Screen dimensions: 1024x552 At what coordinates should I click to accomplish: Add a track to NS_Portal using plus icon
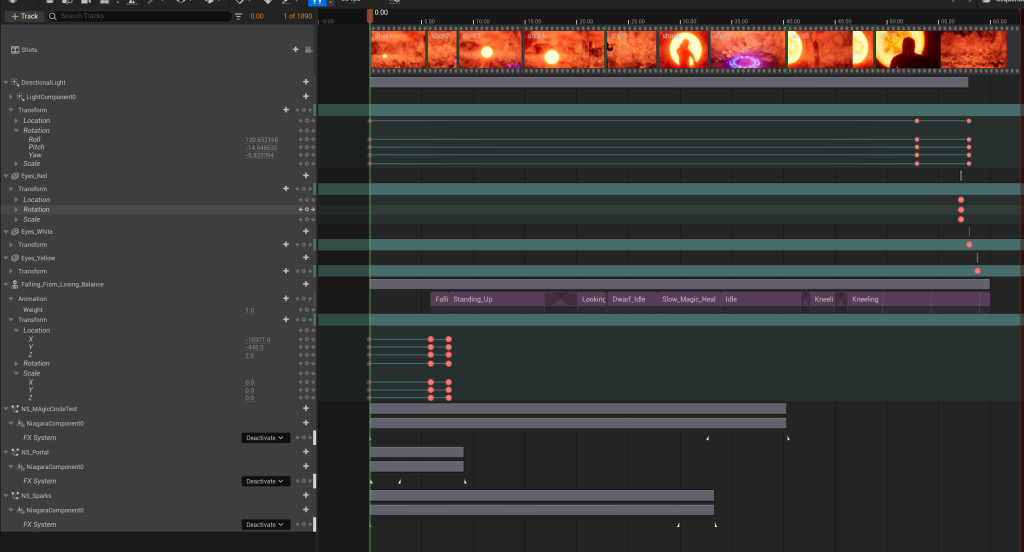tap(306, 452)
